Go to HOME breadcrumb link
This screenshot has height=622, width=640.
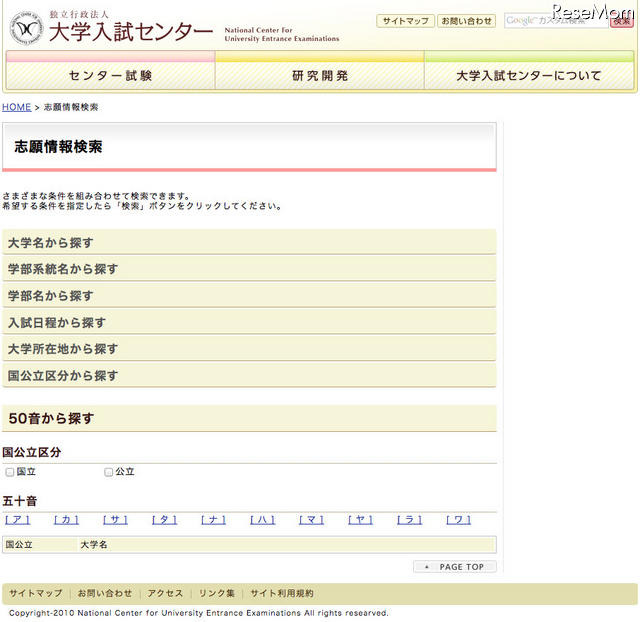pos(16,107)
